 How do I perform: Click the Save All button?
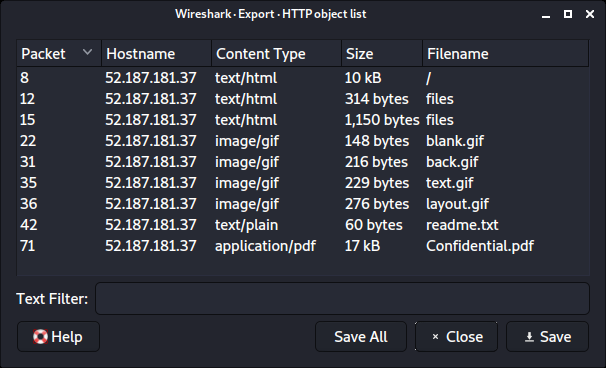click(x=361, y=337)
